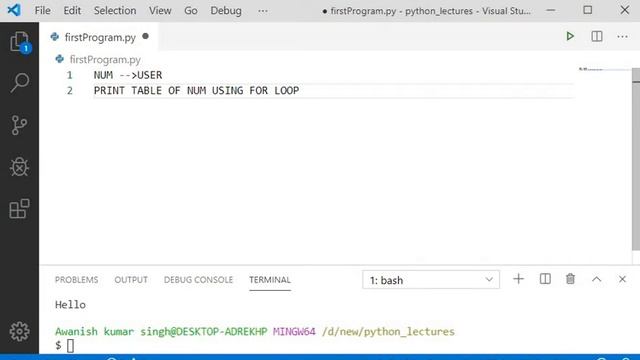640x360 pixels.
Task: Click line 1 text NUM -->USER
Action: pyautogui.click(x=128, y=75)
